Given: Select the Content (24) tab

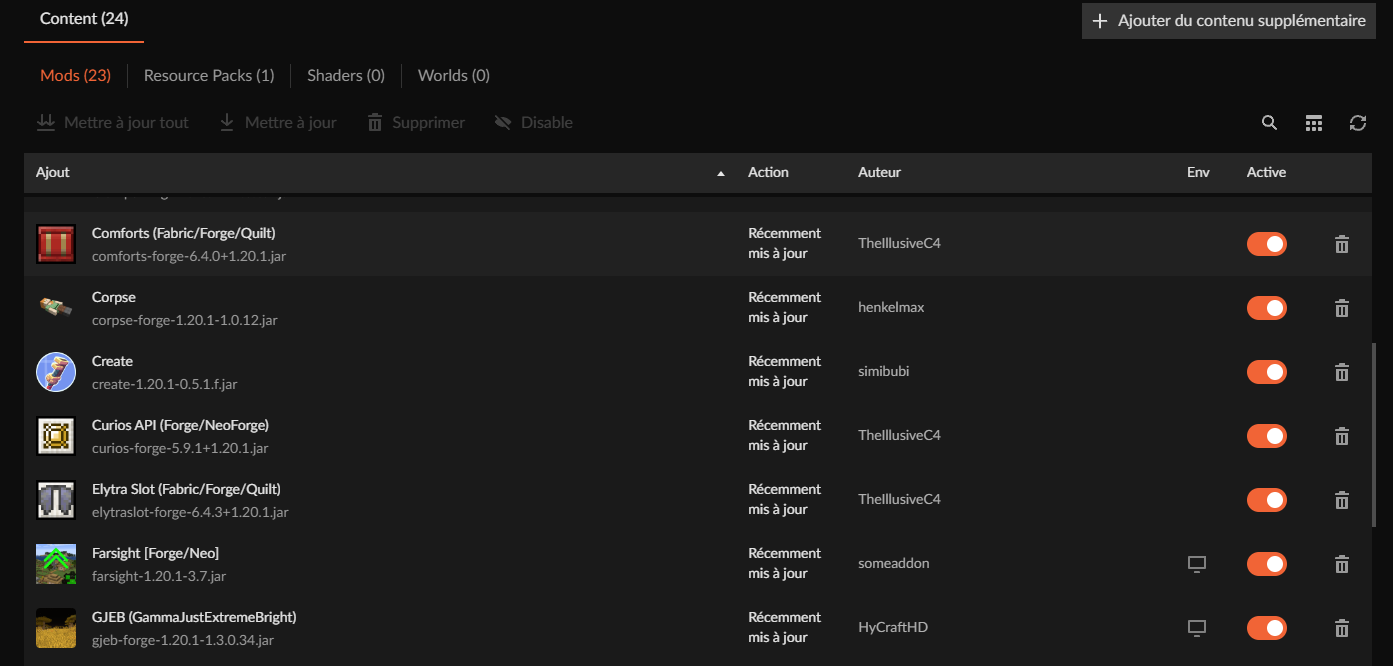Looking at the screenshot, I should point(84,18).
